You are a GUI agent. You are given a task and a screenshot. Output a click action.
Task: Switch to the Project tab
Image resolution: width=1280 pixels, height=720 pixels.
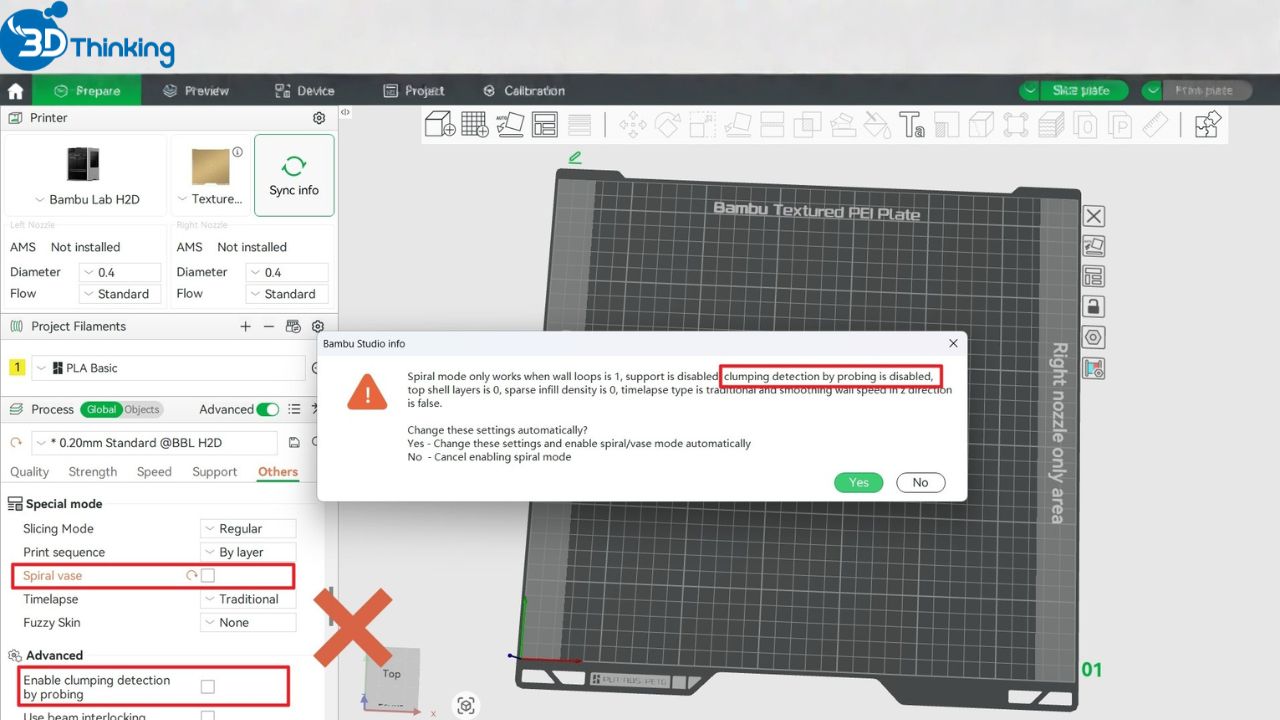click(414, 91)
